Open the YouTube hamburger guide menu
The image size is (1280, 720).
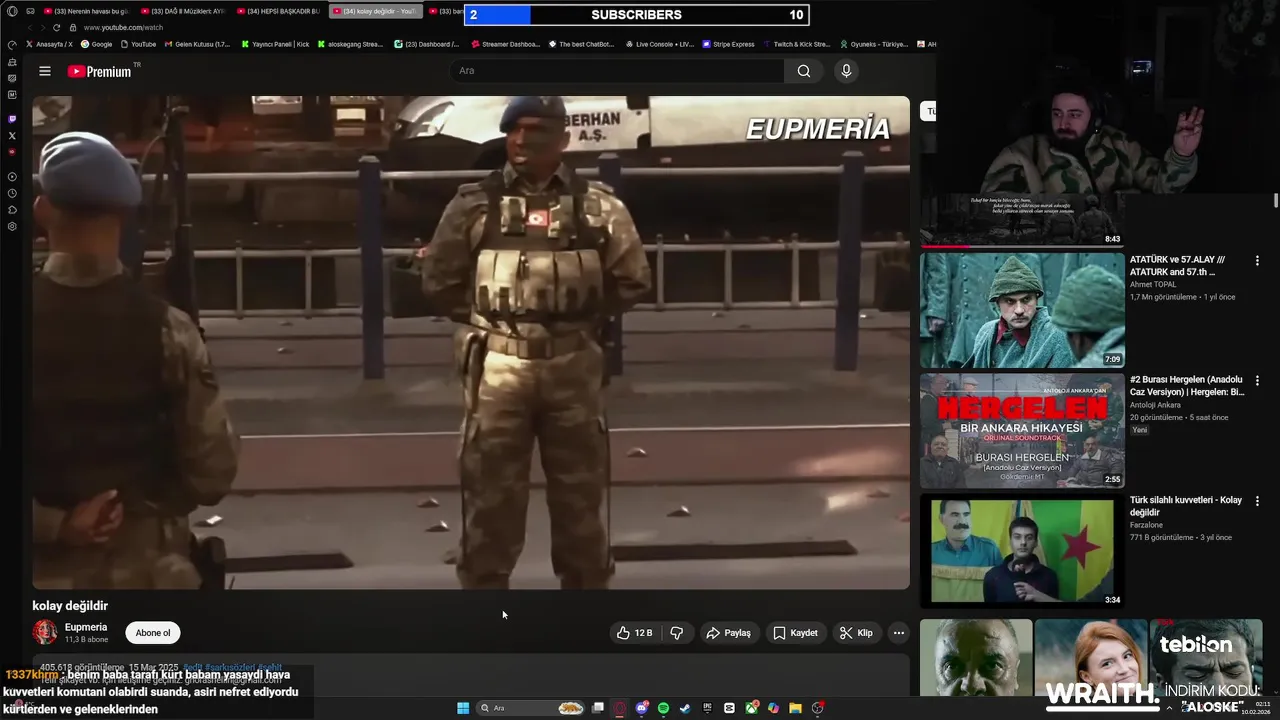pyautogui.click(x=45, y=71)
